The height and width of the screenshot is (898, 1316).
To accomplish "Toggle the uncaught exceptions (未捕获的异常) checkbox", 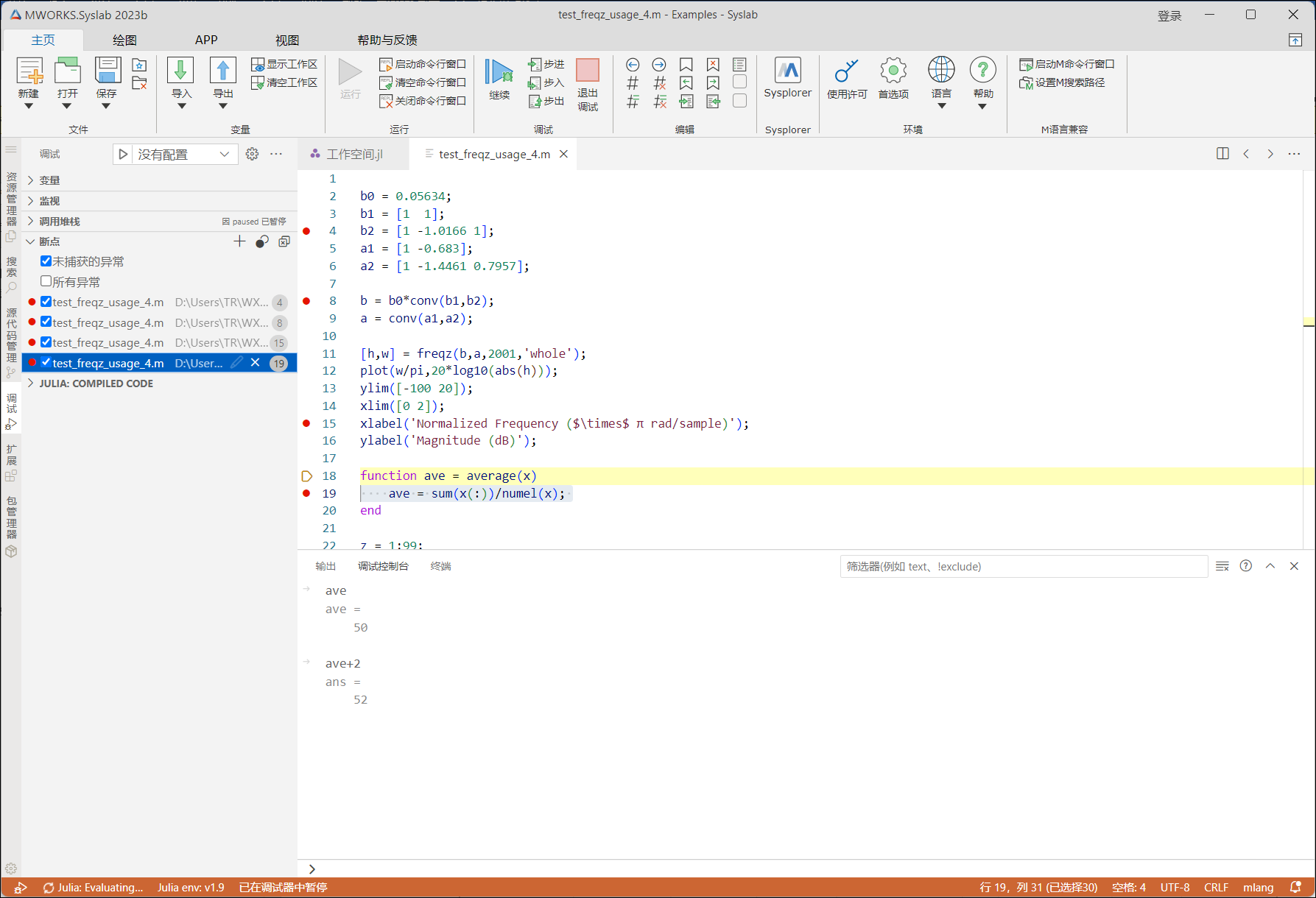I will 46,261.
